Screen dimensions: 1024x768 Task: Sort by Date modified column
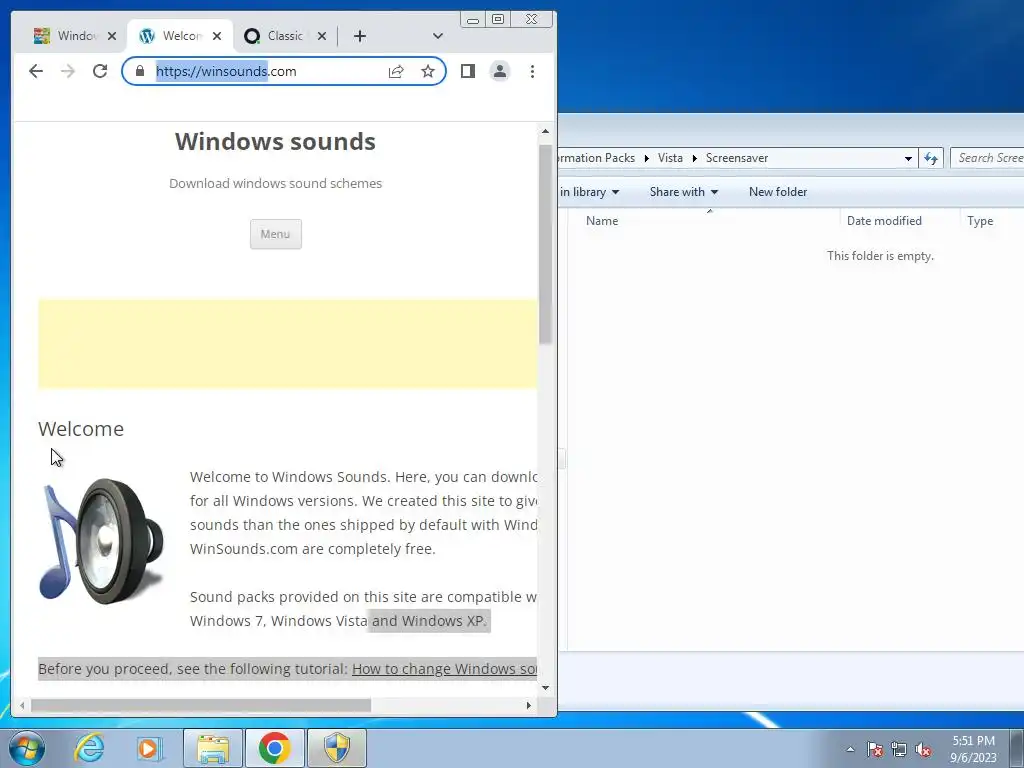[x=899, y=221]
